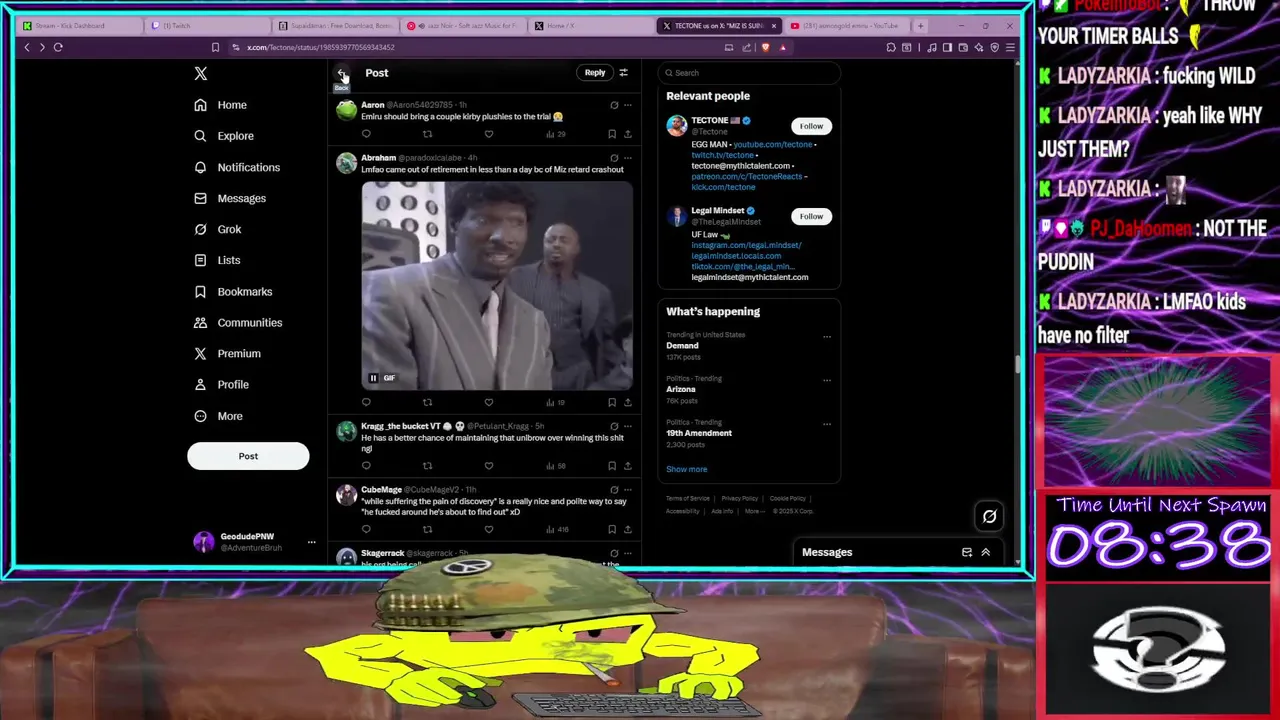
Task: View analytics on Abraham's post
Action: (555, 402)
